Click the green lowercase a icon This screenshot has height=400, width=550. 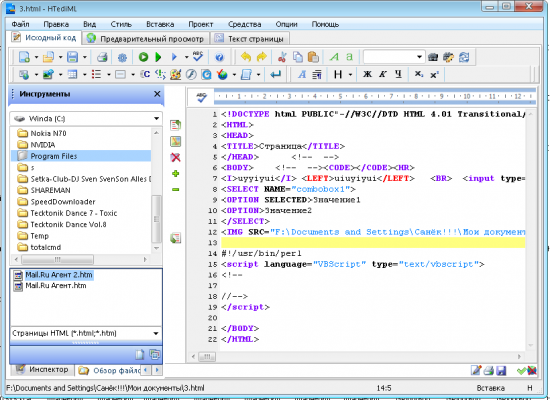tap(349, 57)
